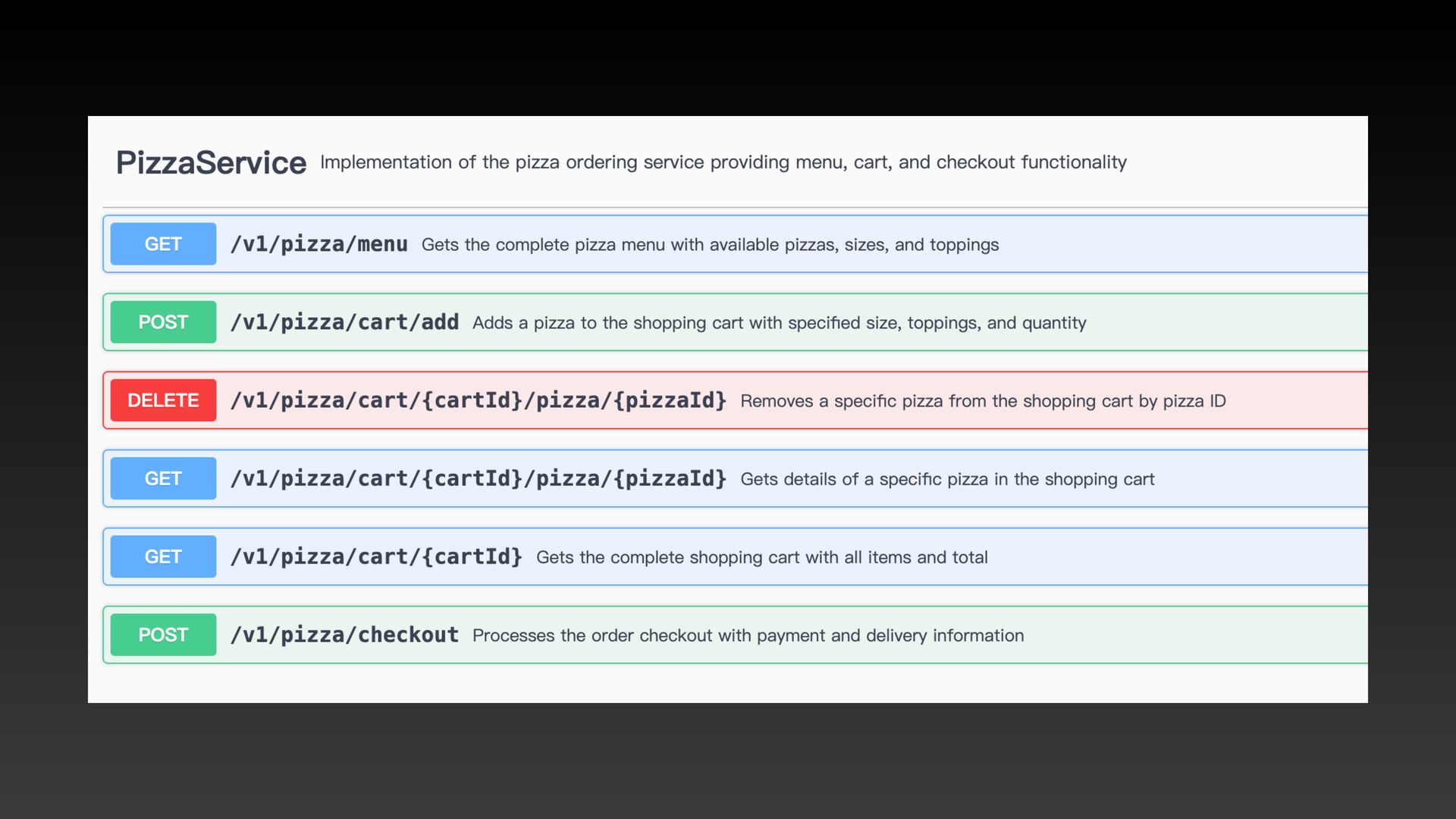Click the POST badge for checkout endpoint
The height and width of the screenshot is (819, 1456).
pos(163,635)
